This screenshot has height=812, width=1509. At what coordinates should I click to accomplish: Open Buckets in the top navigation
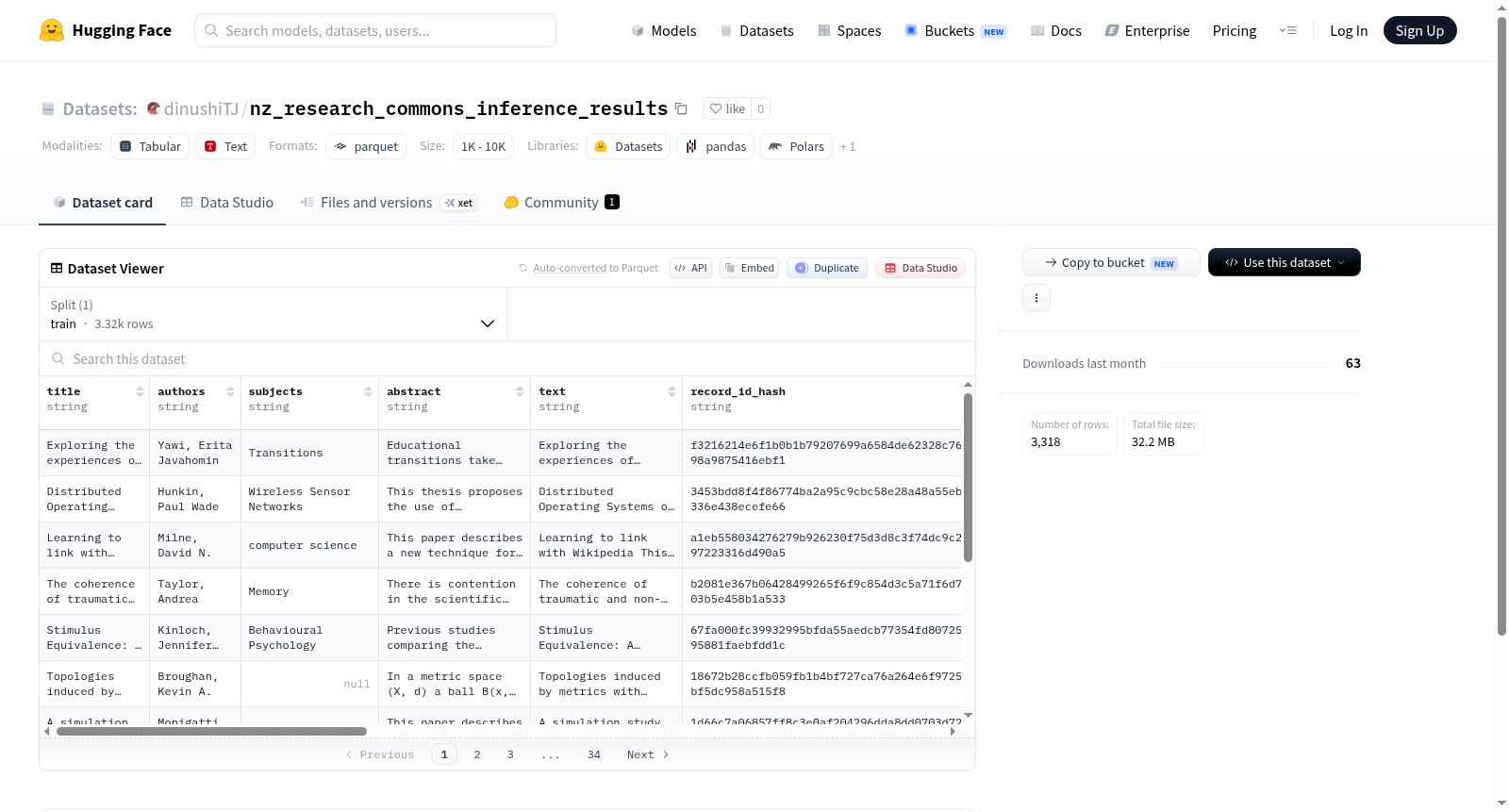point(955,30)
